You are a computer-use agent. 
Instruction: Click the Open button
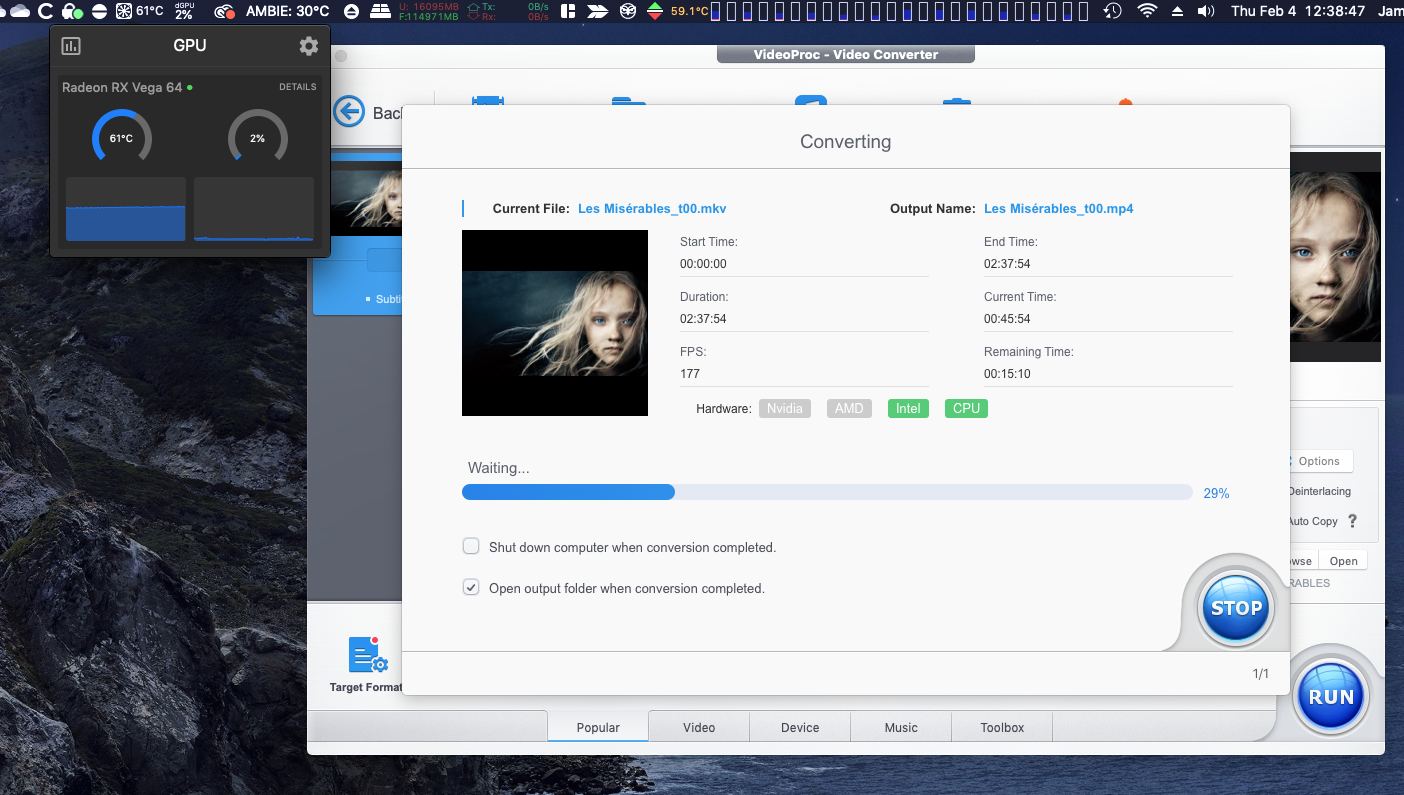[1343, 561]
